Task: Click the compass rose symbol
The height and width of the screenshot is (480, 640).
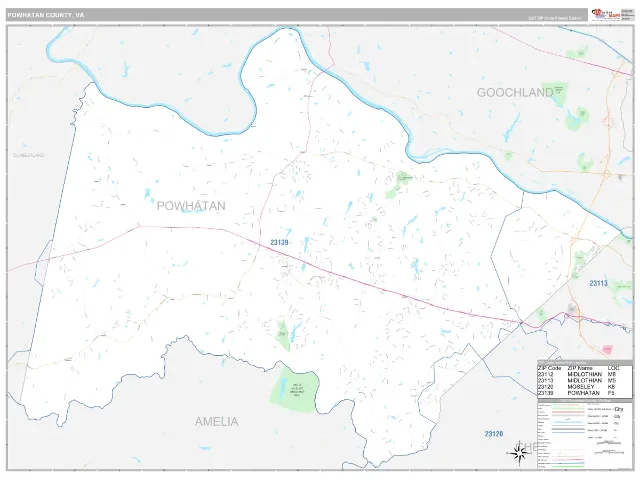Action: 518,453
